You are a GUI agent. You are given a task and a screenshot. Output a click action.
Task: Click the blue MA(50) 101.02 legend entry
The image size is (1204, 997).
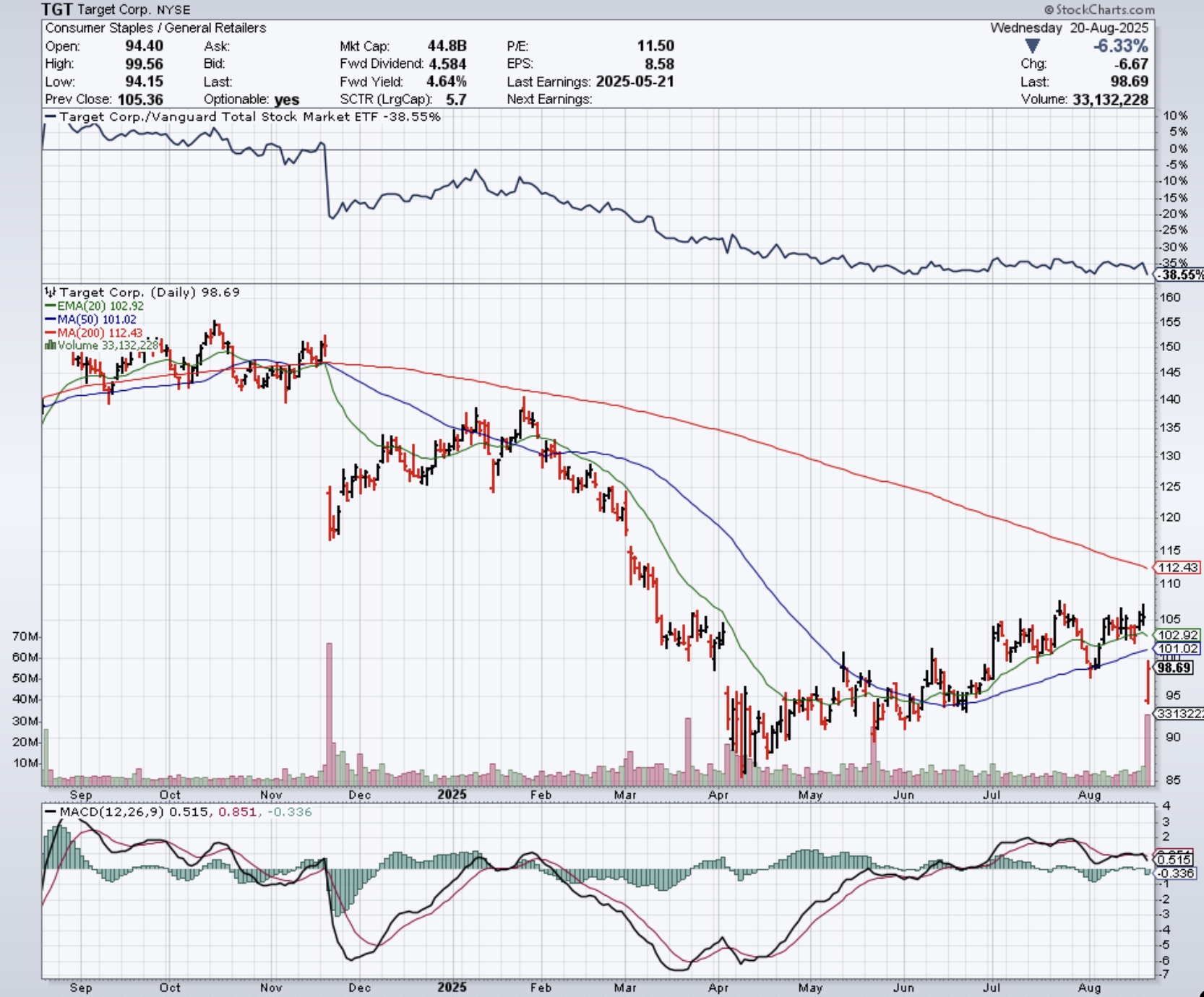click(90, 319)
